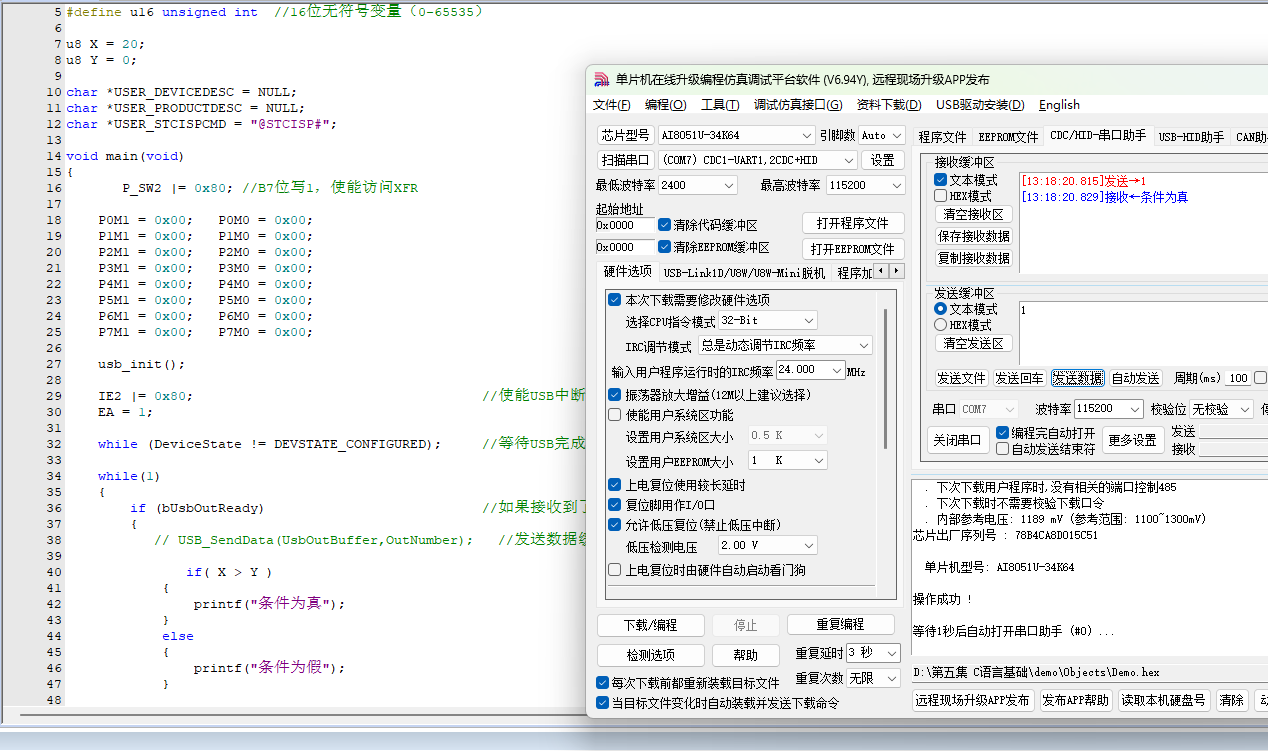Click 打开程序文件 button
Image resolution: width=1268 pixels, height=751 pixels.
click(853, 223)
